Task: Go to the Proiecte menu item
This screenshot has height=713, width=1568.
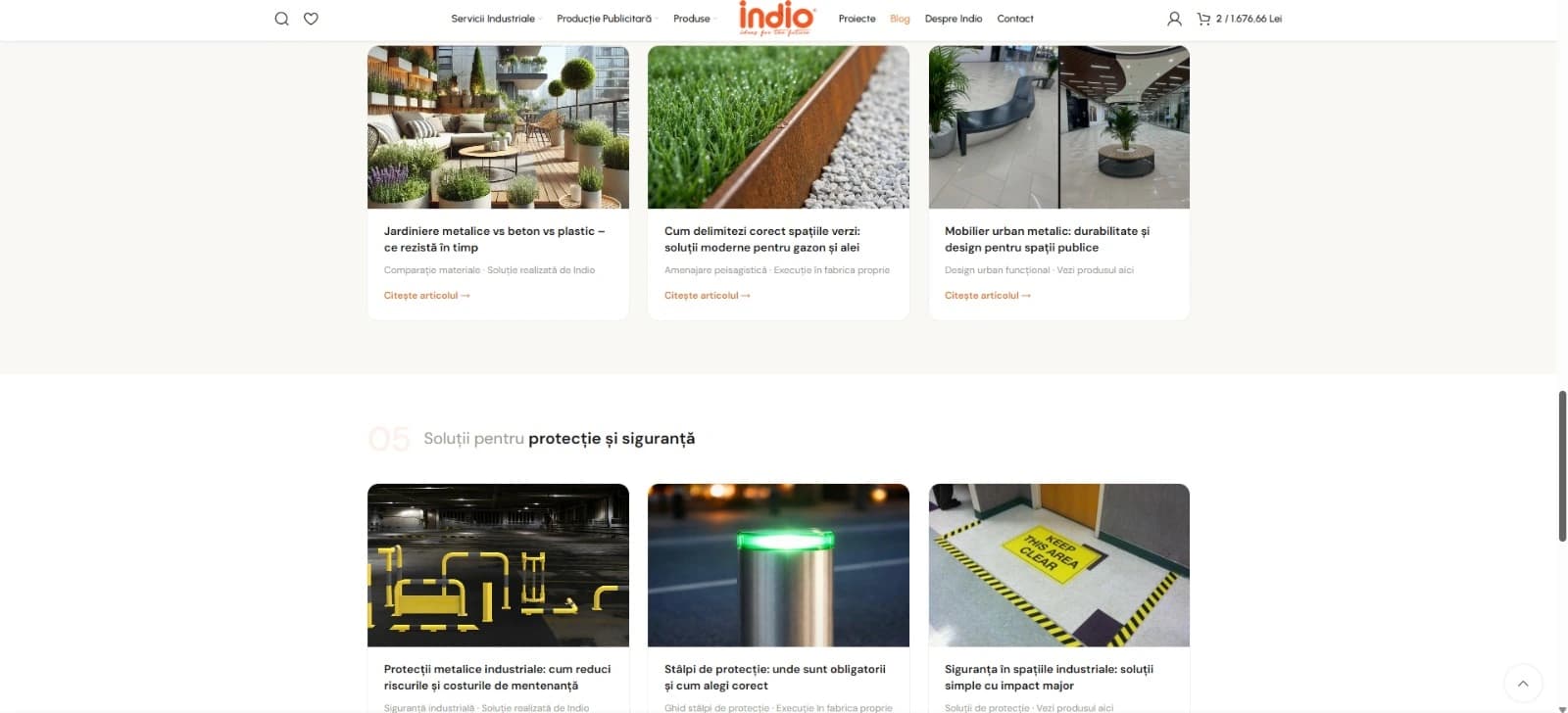Action: click(x=857, y=19)
